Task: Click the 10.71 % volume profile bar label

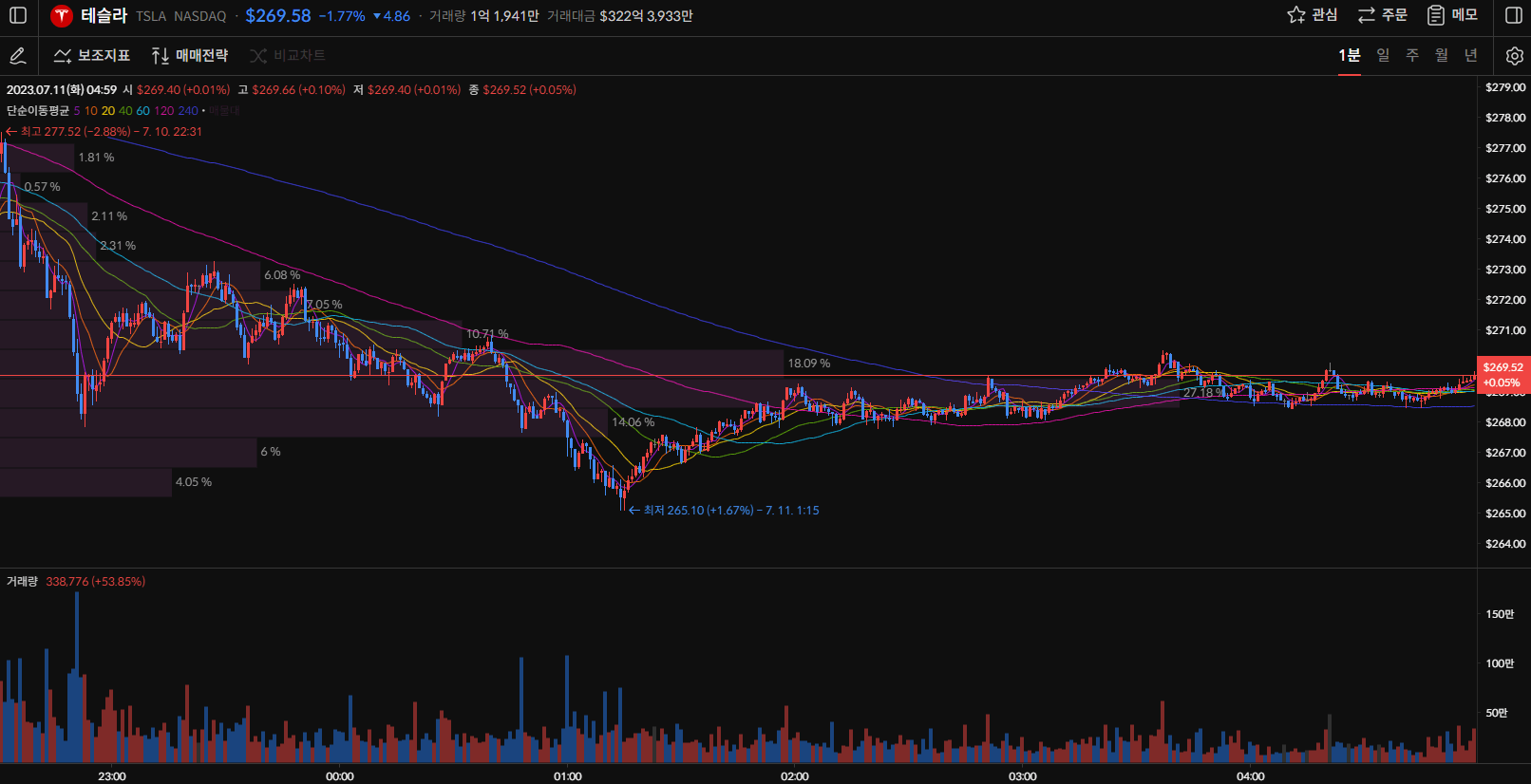Action: click(x=487, y=334)
